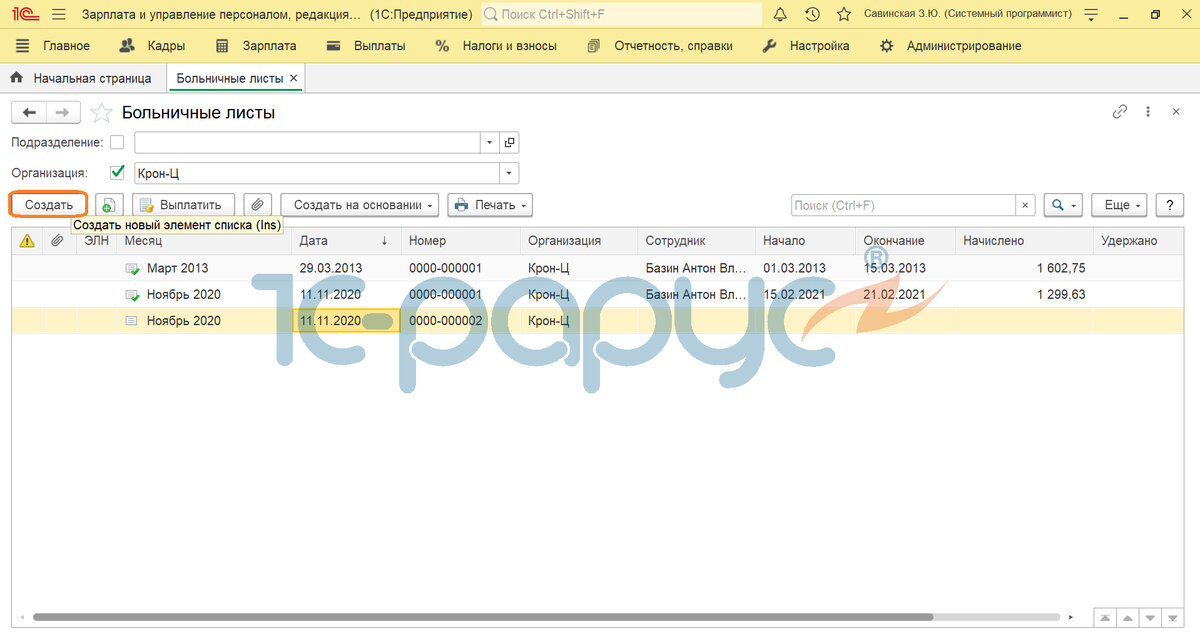
Task: Open Создать на основании dropdown
Action: tap(360, 205)
